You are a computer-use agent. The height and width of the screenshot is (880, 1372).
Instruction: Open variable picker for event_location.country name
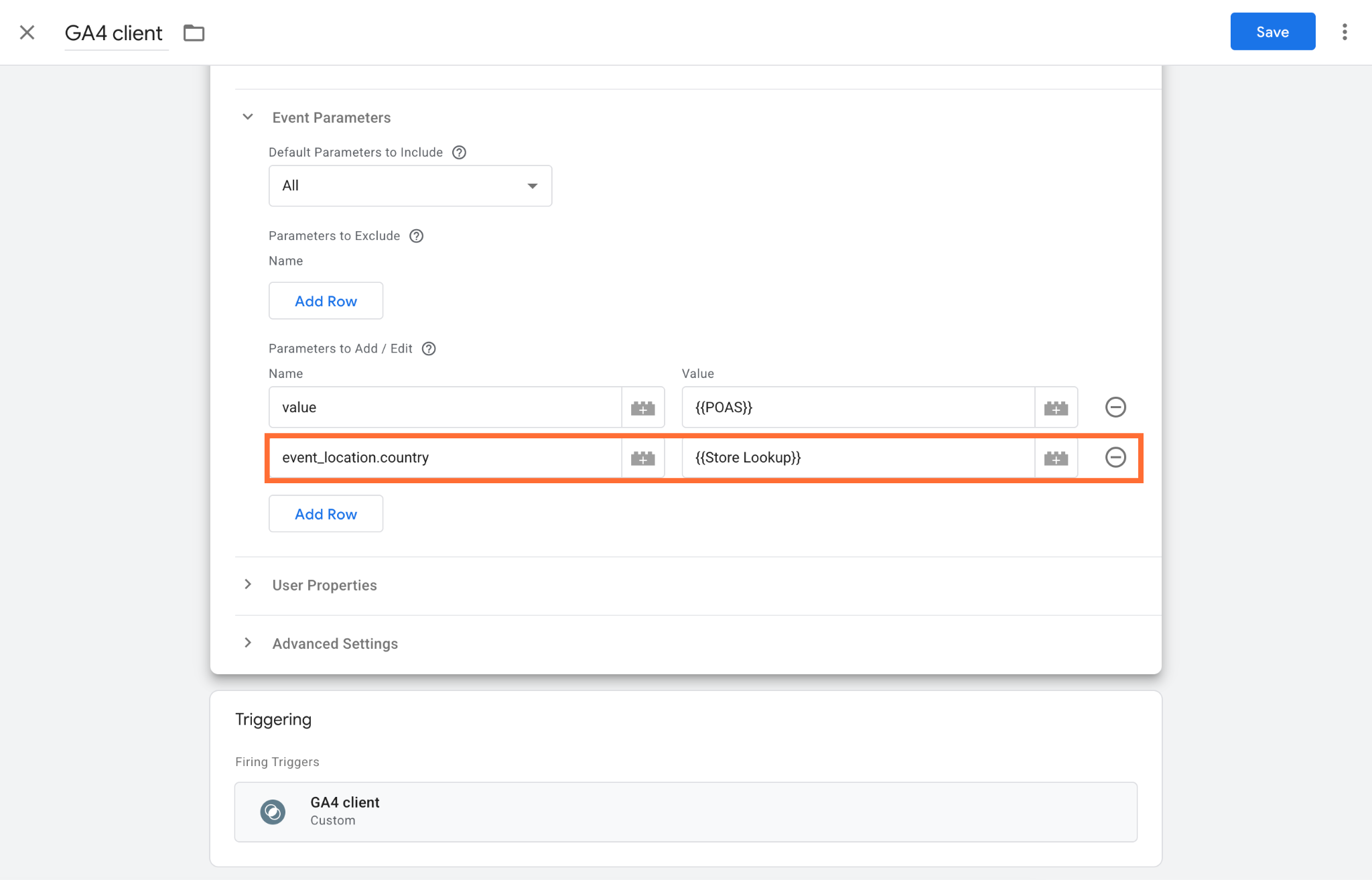click(x=642, y=458)
